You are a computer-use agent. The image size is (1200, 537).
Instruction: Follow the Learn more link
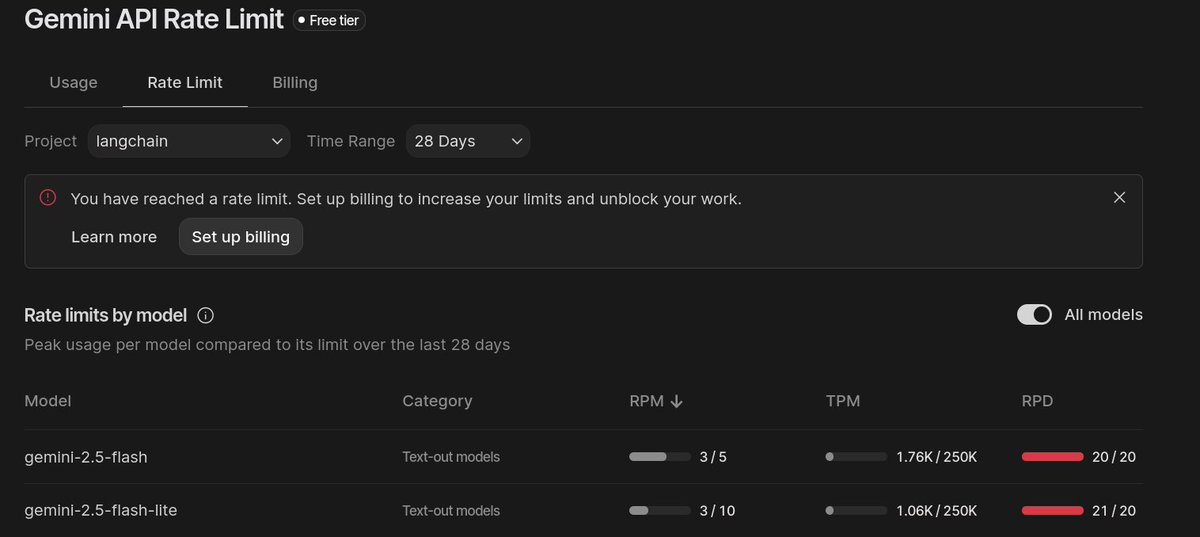[114, 237]
